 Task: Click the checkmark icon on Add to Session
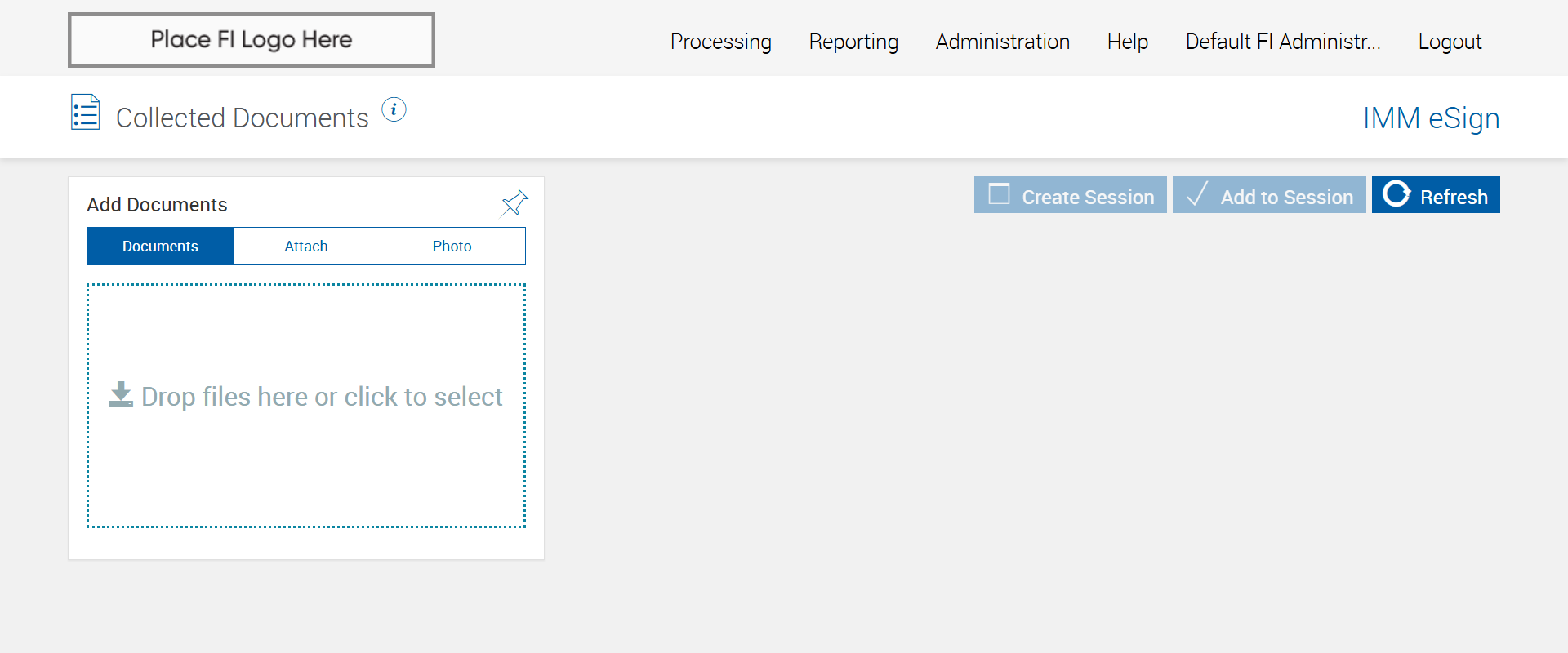[x=1196, y=195]
